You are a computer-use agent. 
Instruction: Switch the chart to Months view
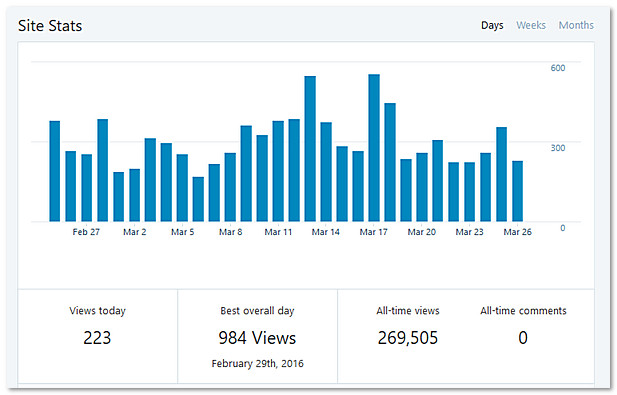click(576, 25)
